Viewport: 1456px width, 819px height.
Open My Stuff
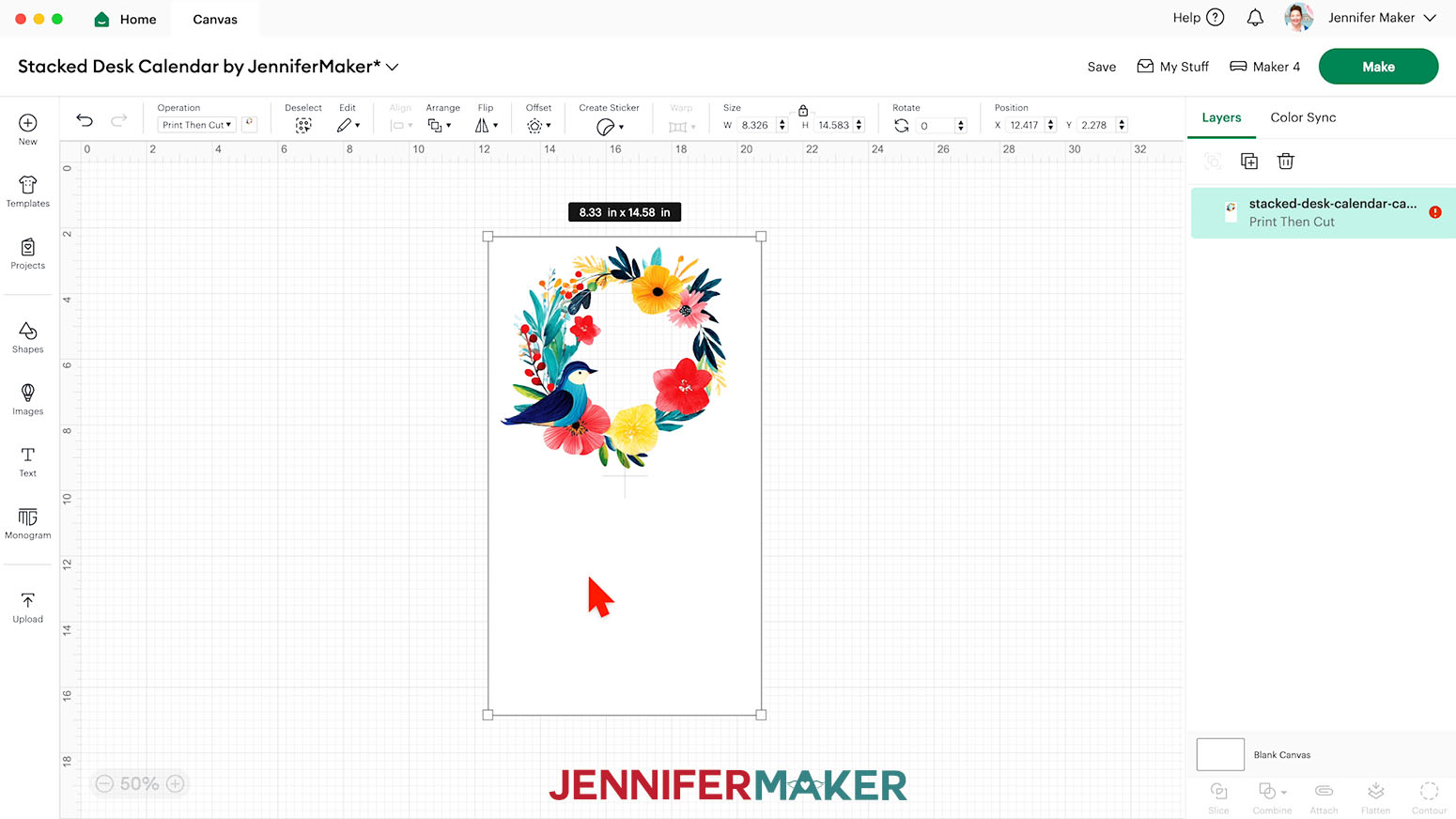coord(1172,67)
